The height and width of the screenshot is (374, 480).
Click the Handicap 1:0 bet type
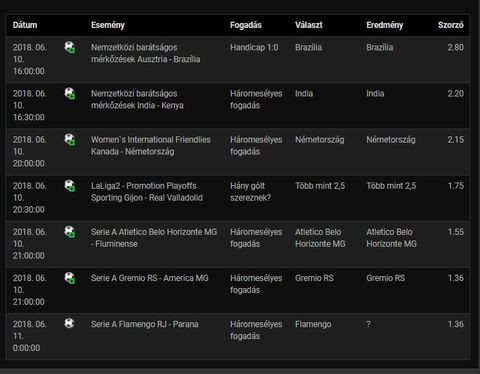tap(254, 47)
